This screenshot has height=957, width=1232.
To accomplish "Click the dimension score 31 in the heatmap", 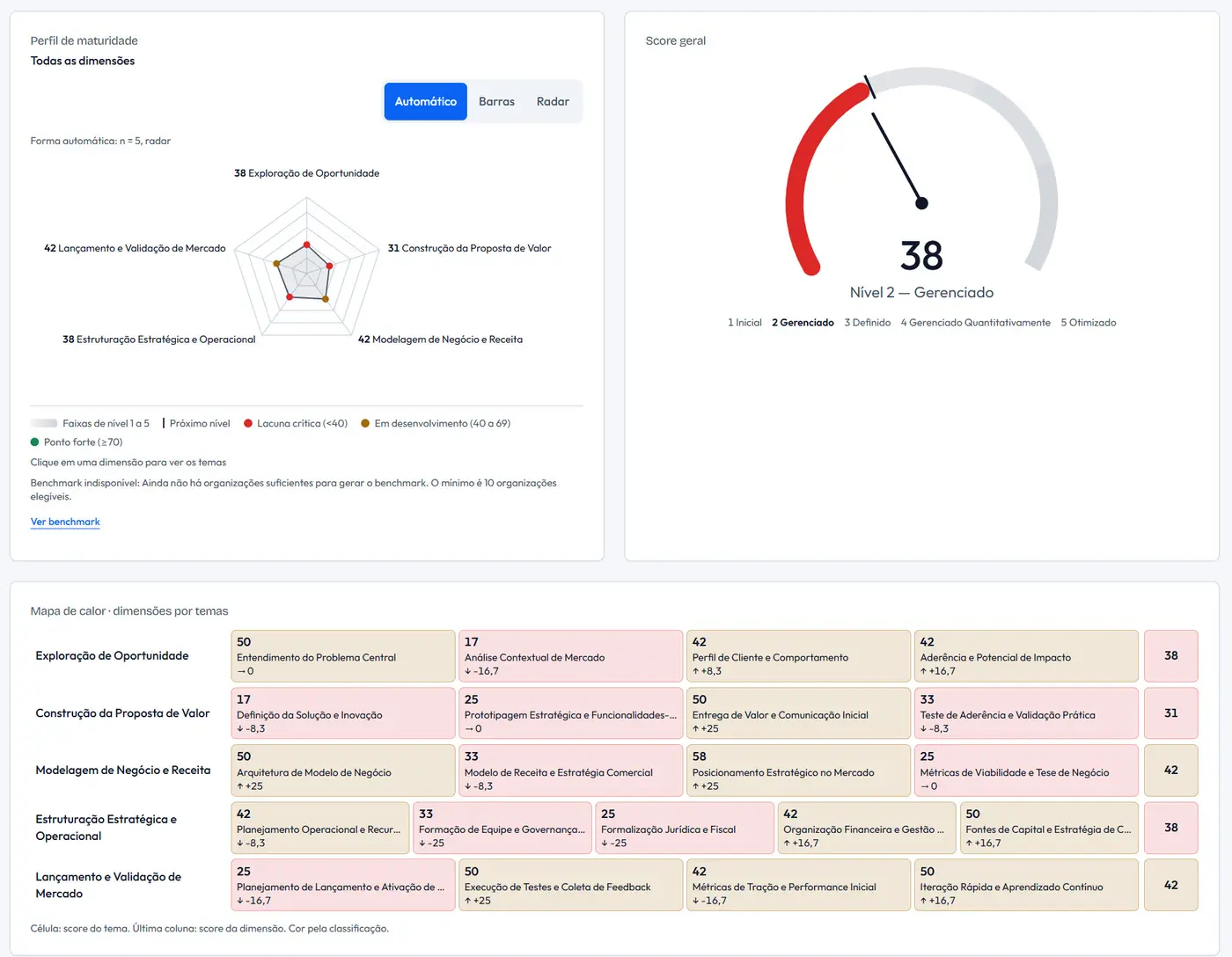I will click(1171, 713).
